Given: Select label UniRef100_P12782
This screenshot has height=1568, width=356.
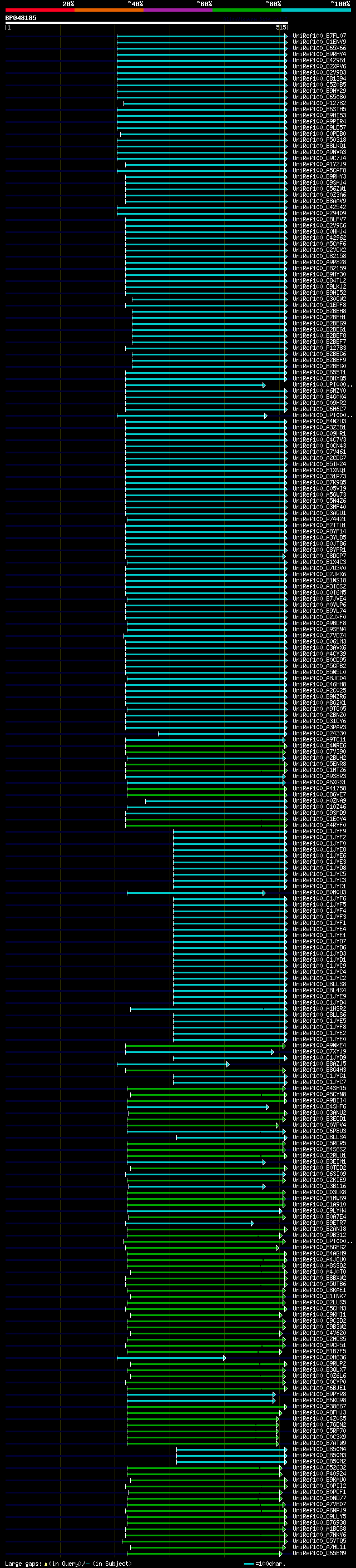Looking at the screenshot, I should [319, 103].
